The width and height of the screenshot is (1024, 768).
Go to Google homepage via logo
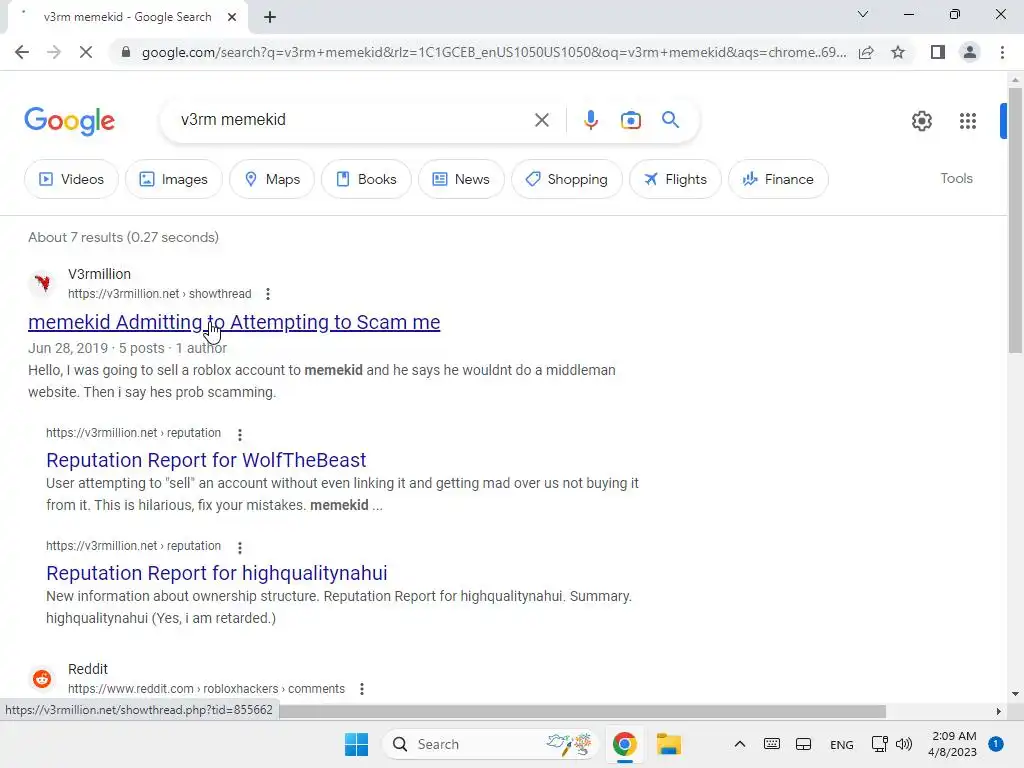click(69, 121)
